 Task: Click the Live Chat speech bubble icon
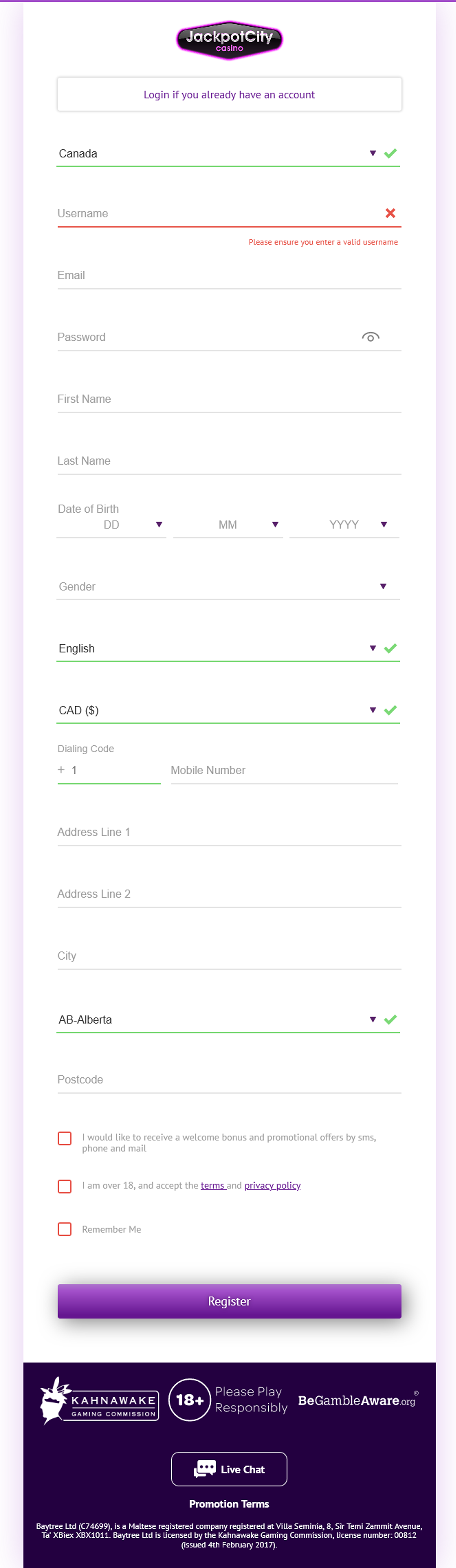coord(205,1469)
